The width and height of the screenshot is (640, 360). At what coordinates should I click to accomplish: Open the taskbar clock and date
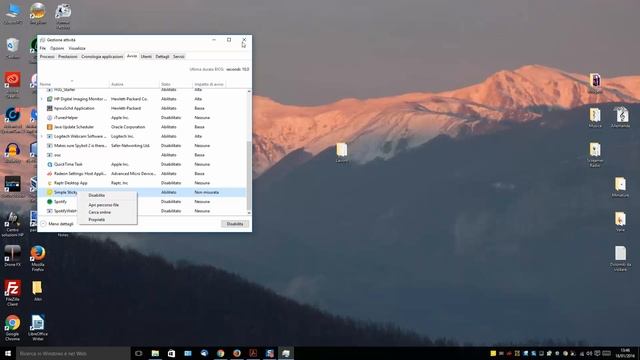tap(625, 353)
